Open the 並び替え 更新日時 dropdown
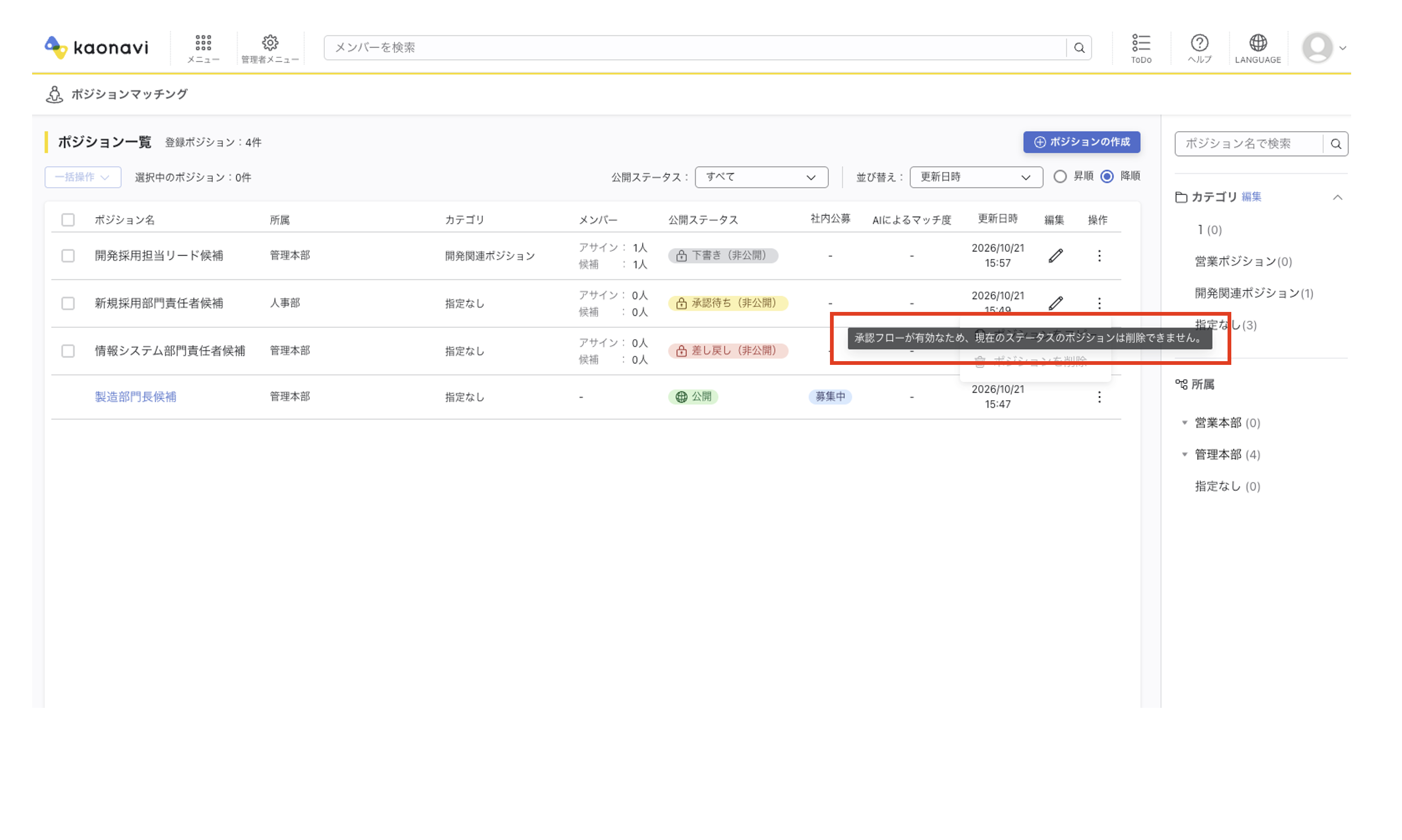The image size is (1402, 840). (976, 177)
